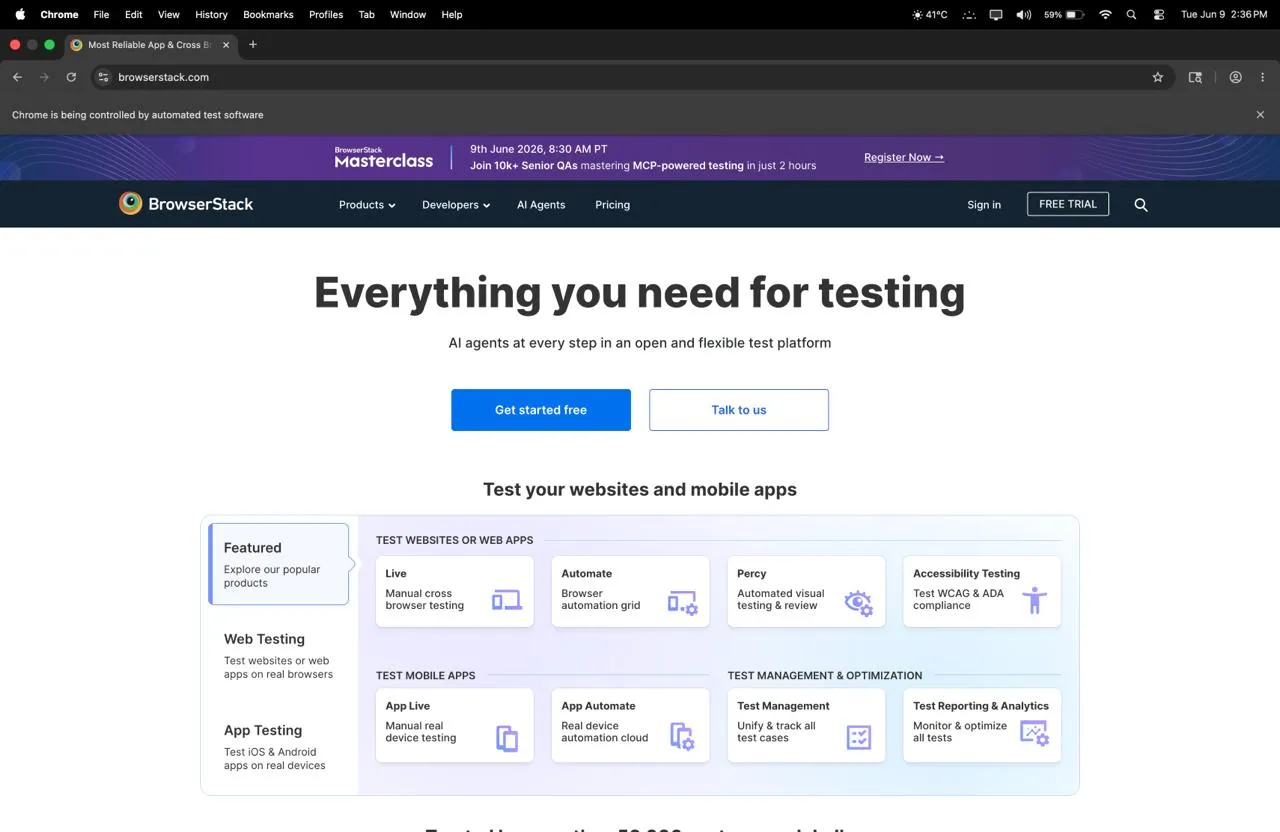The image size is (1280, 832).
Task: Open the History menu in menu bar
Action: pyautogui.click(x=211, y=15)
